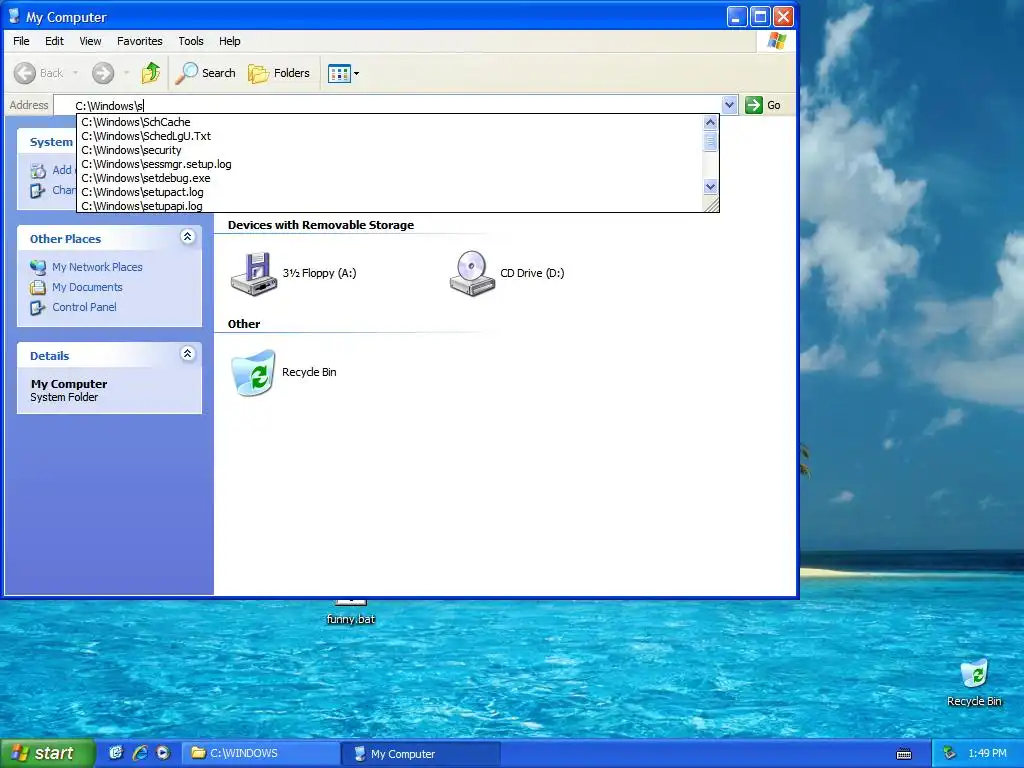Image resolution: width=1024 pixels, height=768 pixels.
Task: Click the Windows flag logo in toolbar
Action: pyautogui.click(x=776, y=40)
